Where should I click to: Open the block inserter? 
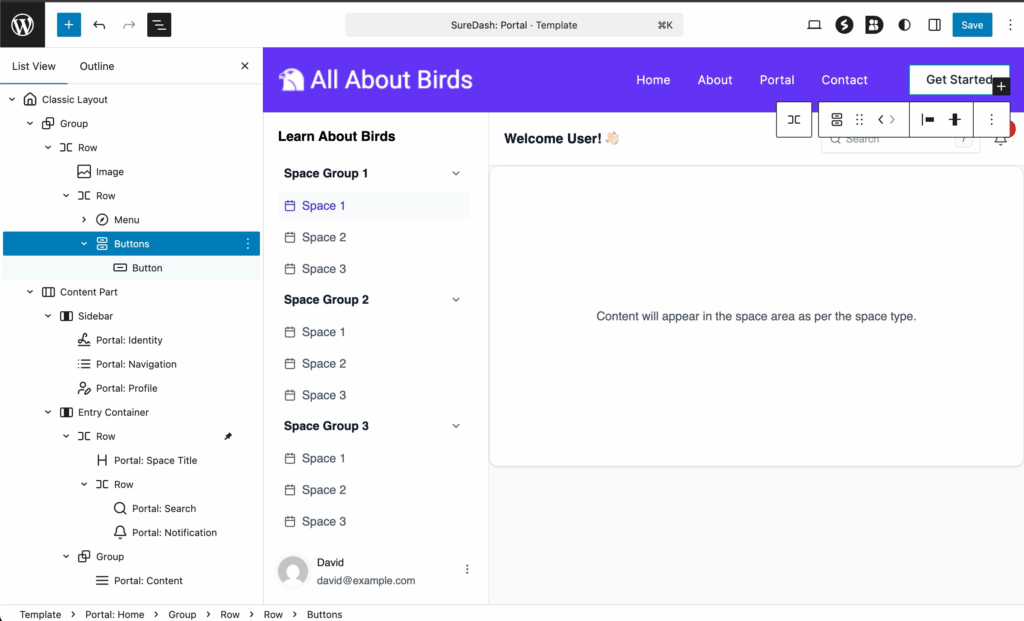pyautogui.click(x=68, y=24)
